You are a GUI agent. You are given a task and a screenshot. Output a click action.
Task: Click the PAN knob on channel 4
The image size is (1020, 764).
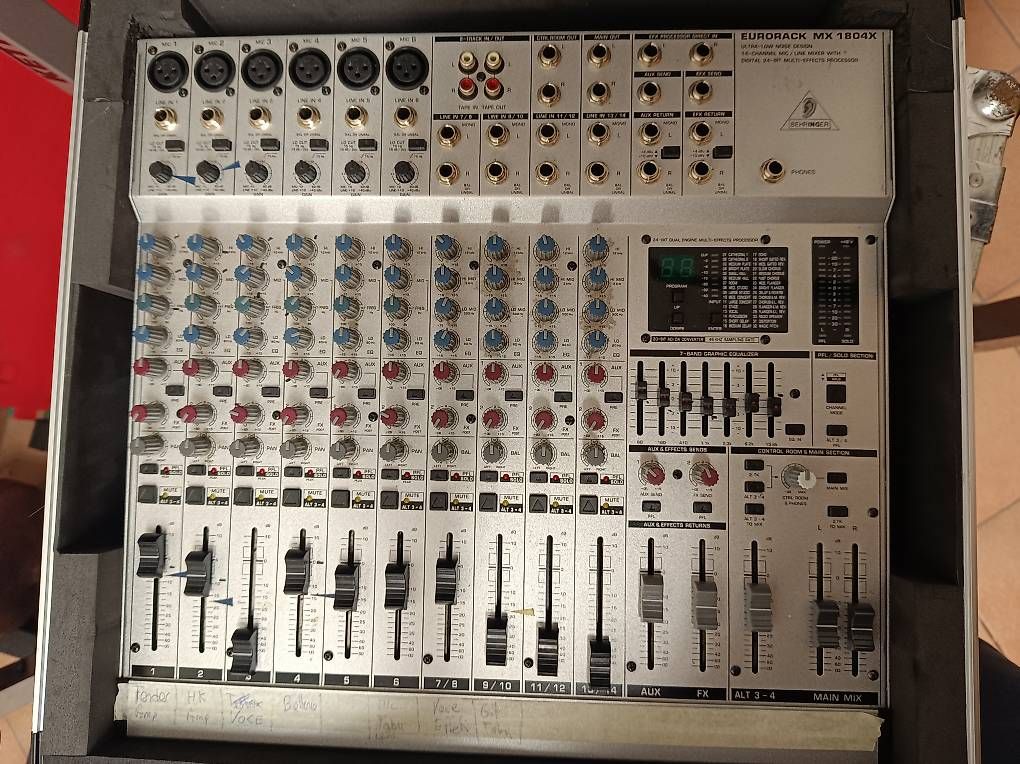click(x=295, y=447)
